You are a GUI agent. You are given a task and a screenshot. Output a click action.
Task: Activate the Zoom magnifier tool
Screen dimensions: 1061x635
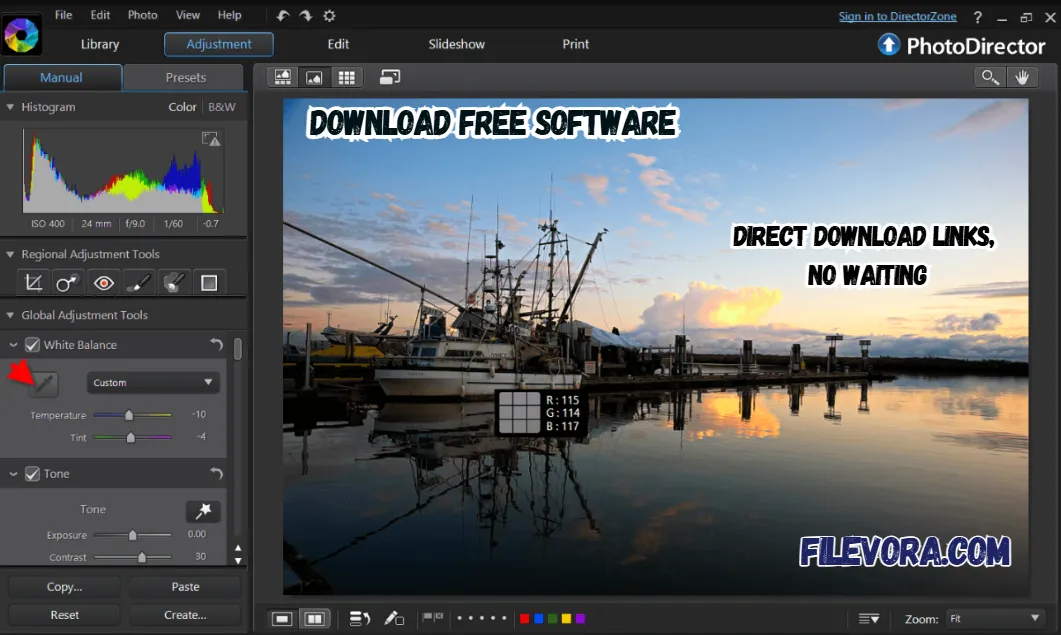coord(989,76)
